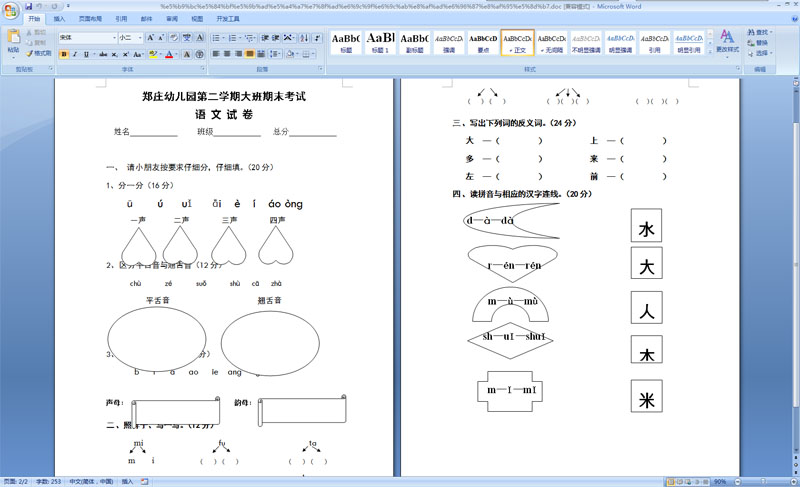Apply subscript formatting
The image size is (800, 487).
click(114, 54)
